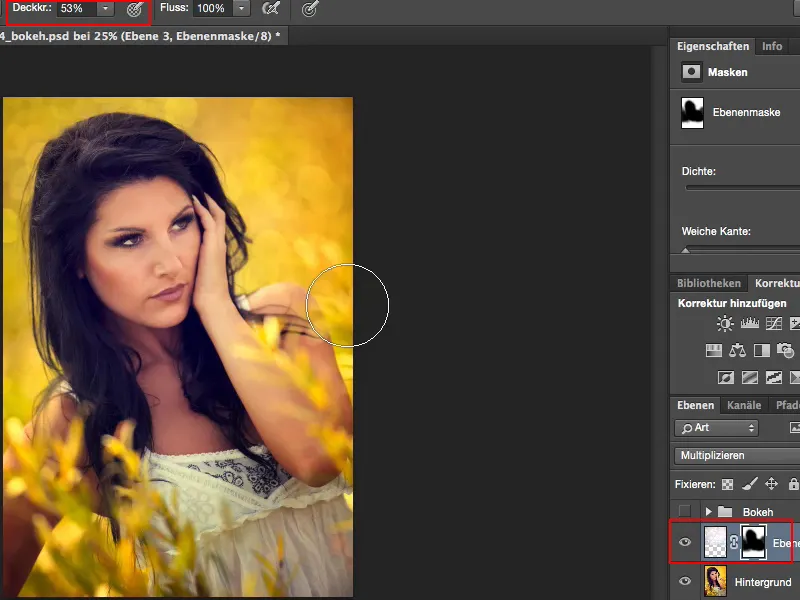Click the Weiche Kante slider handle
The width and height of the screenshot is (800, 600).
click(x=685, y=250)
